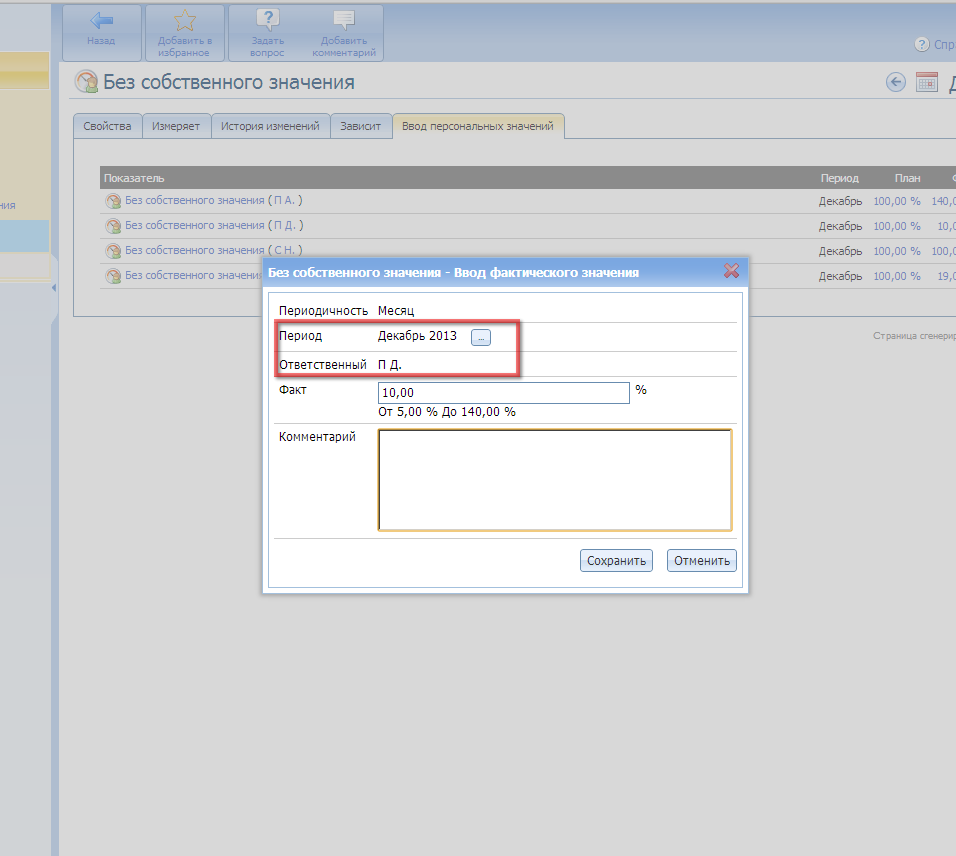Click the Факт value input field
This screenshot has width=956, height=856.
[x=503, y=393]
